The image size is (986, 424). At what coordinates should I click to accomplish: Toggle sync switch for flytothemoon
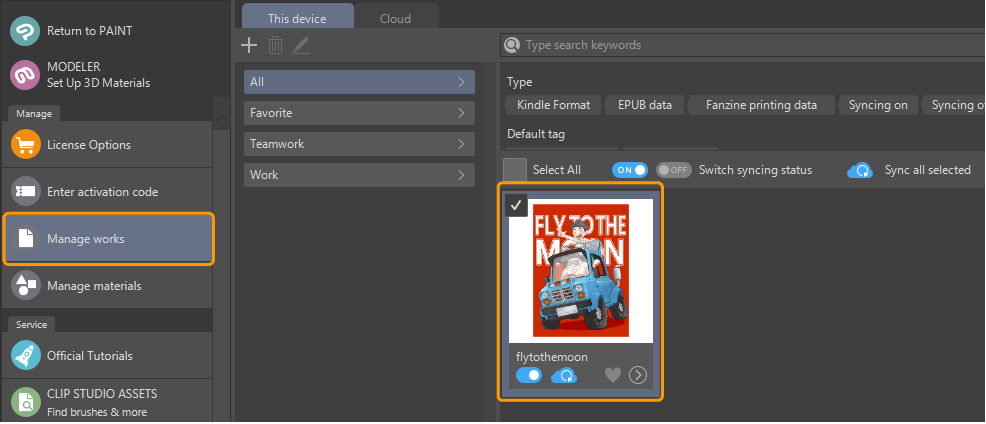coord(529,376)
